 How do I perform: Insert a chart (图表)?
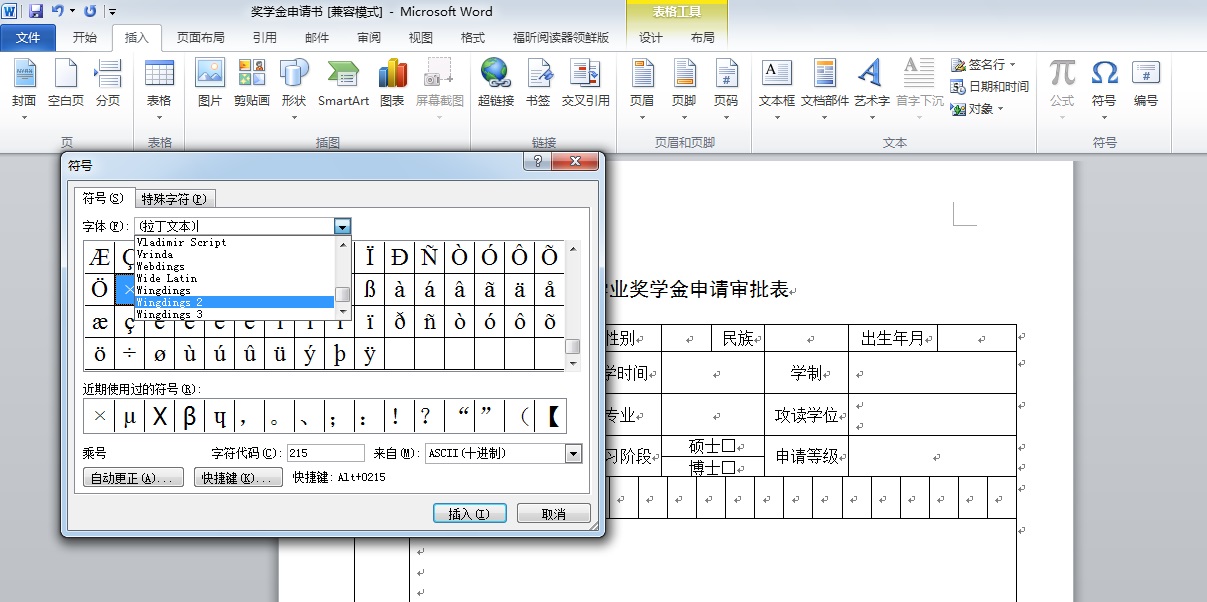tap(392, 85)
